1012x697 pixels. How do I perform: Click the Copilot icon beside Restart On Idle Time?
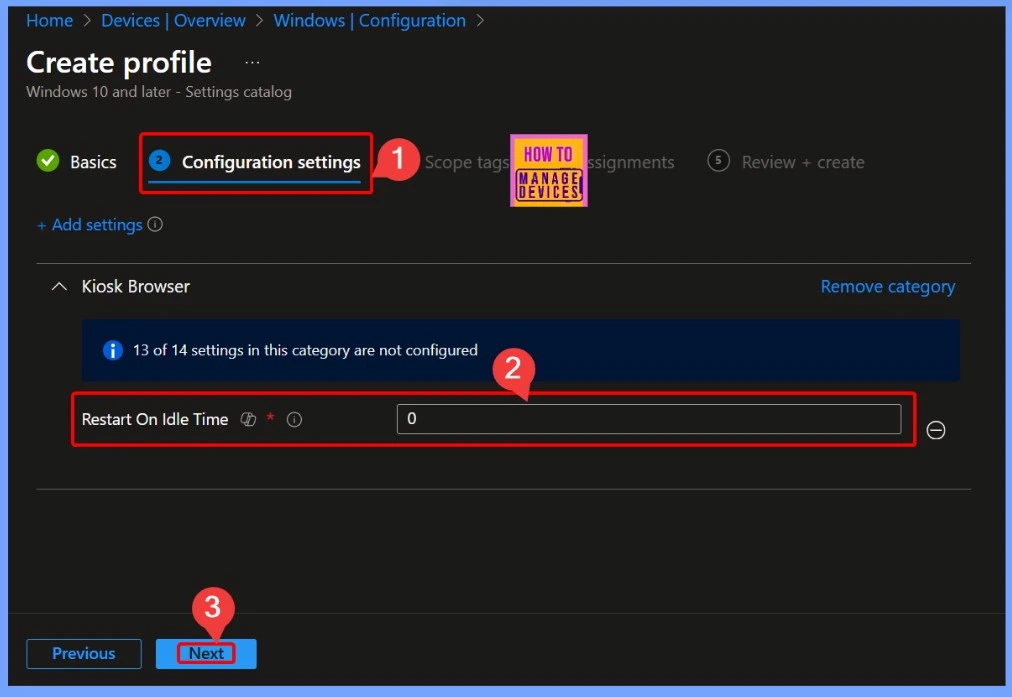249,420
